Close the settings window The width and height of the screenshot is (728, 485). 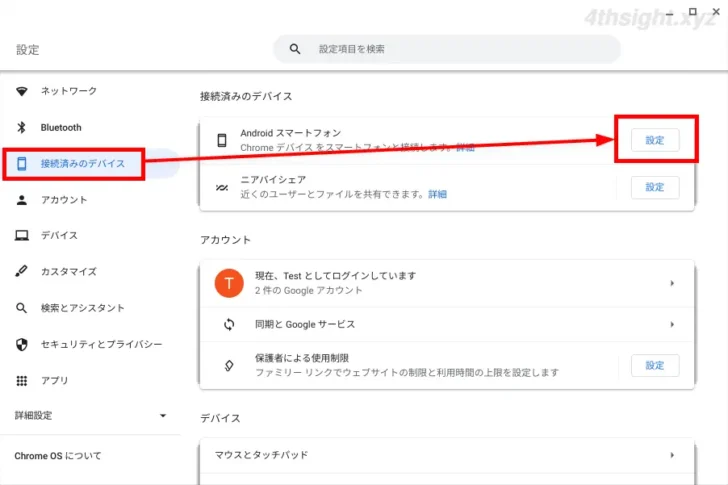716,11
